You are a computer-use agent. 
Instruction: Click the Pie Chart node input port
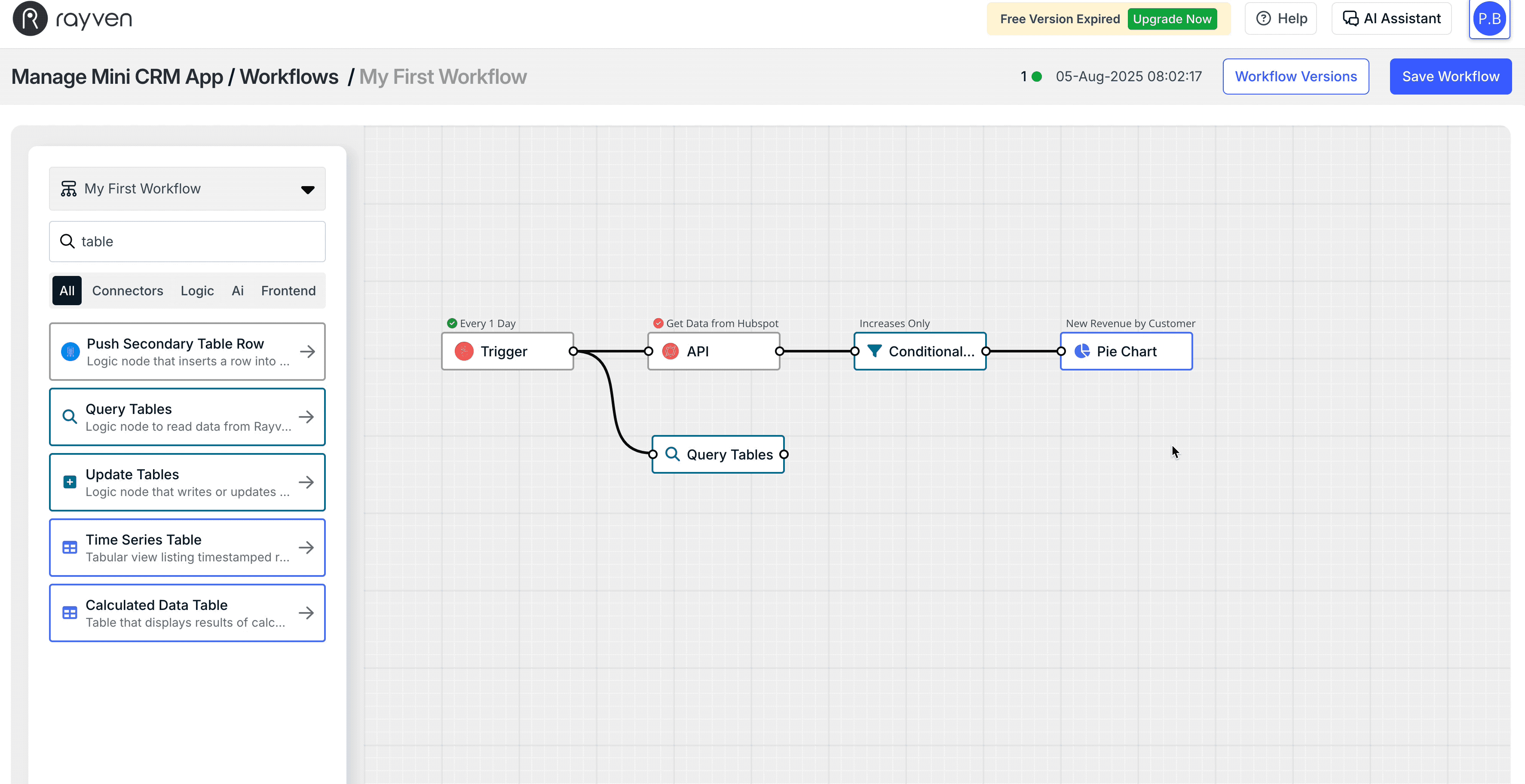coord(1062,351)
